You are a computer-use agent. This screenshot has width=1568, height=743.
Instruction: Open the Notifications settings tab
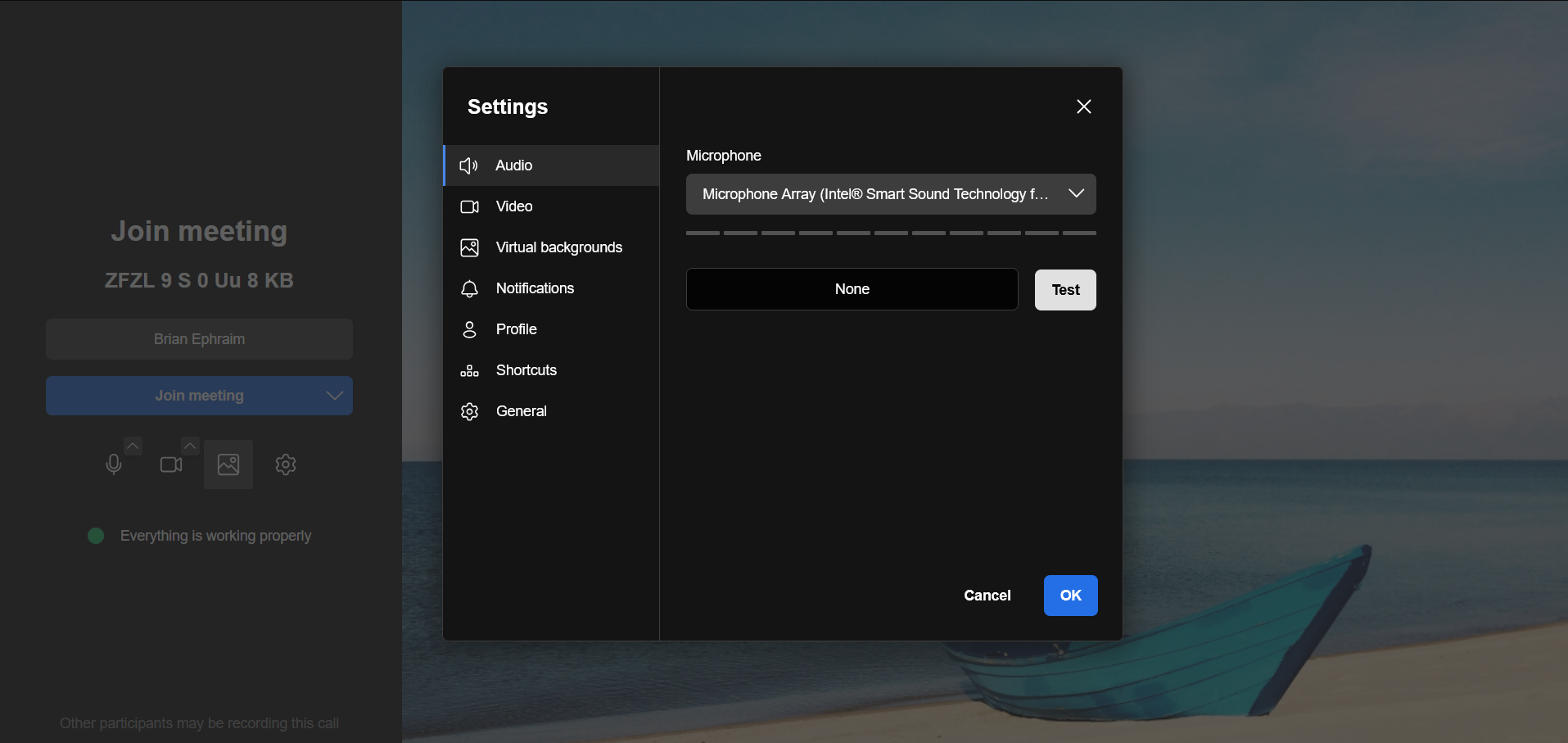pos(535,288)
